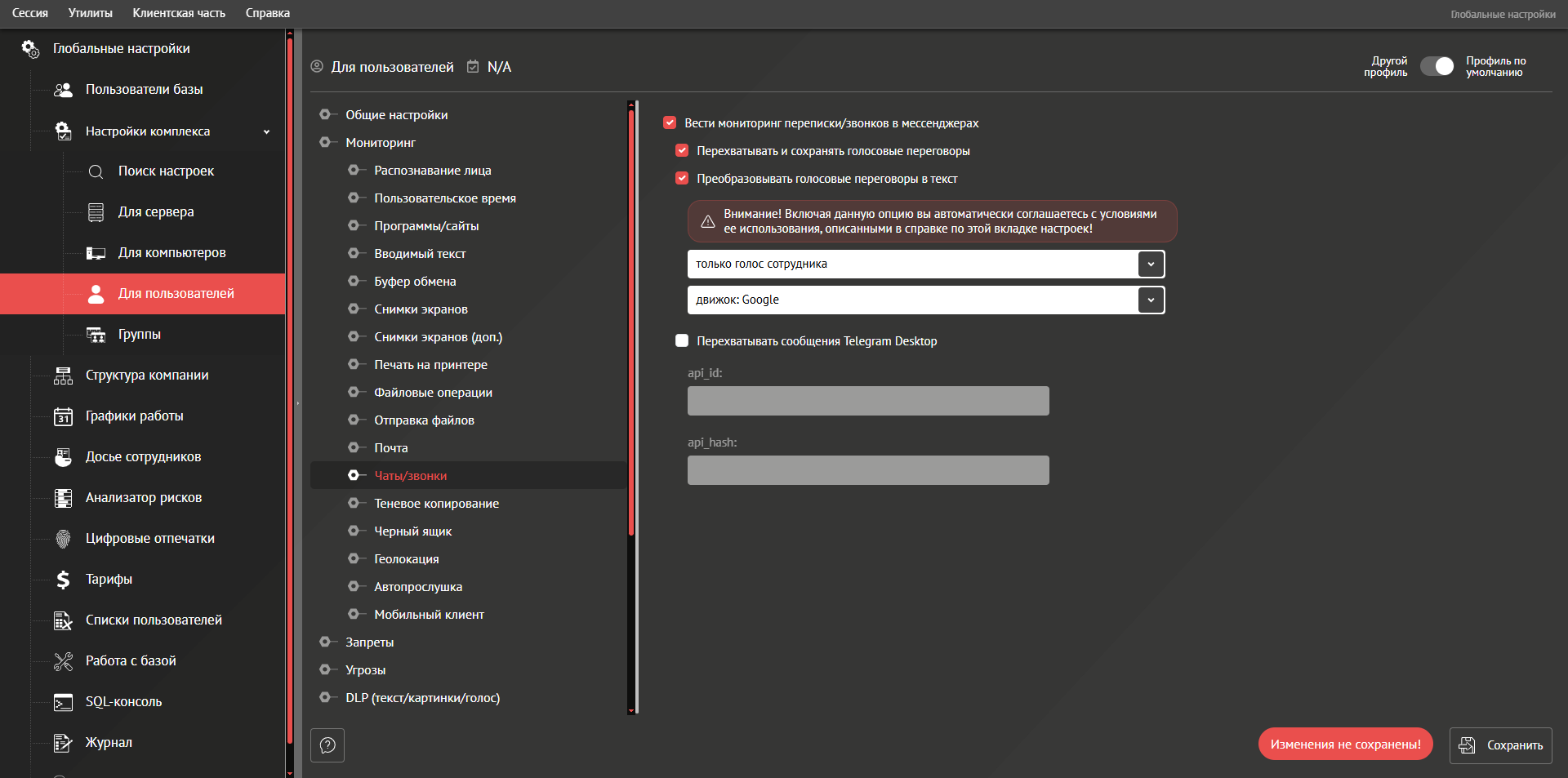Open the 'движок: Google' engine dropdown
This screenshot has width=1568, height=778.
[x=1151, y=300]
